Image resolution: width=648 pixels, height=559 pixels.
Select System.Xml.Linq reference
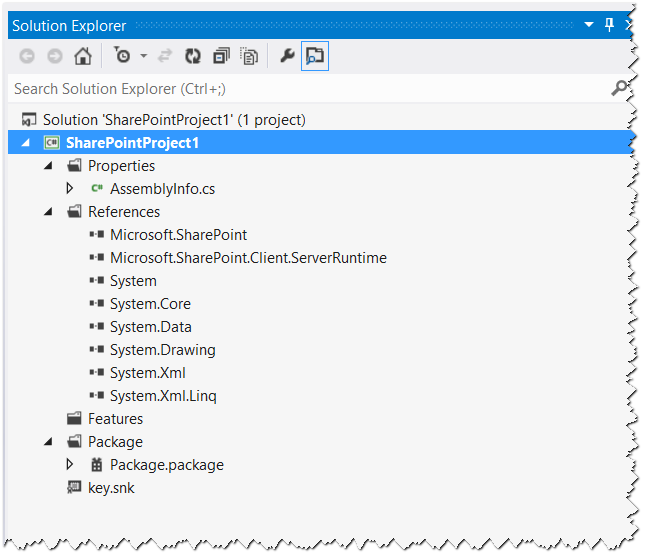click(x=163, y=396)
